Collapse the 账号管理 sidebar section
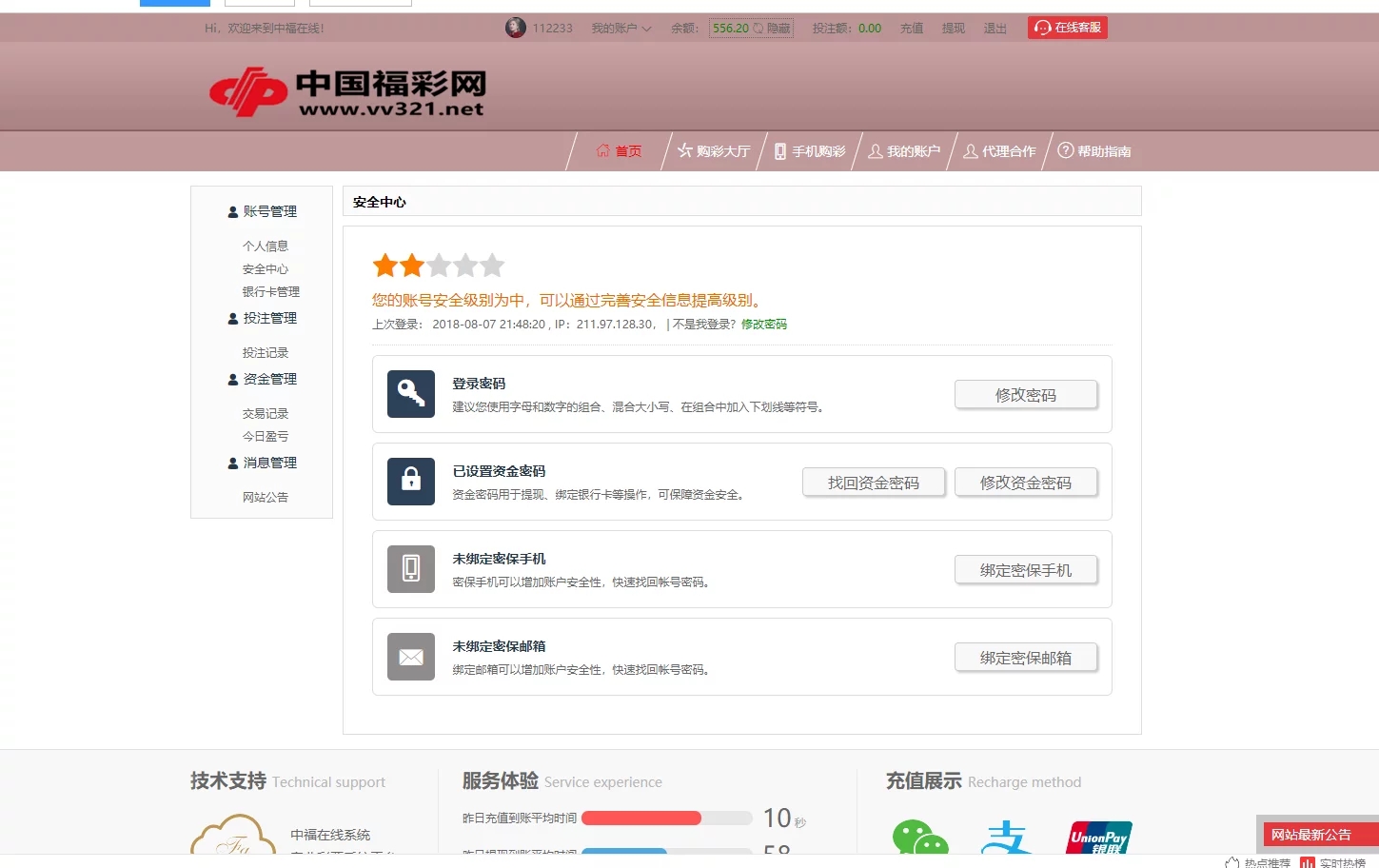 coord(262,211)
